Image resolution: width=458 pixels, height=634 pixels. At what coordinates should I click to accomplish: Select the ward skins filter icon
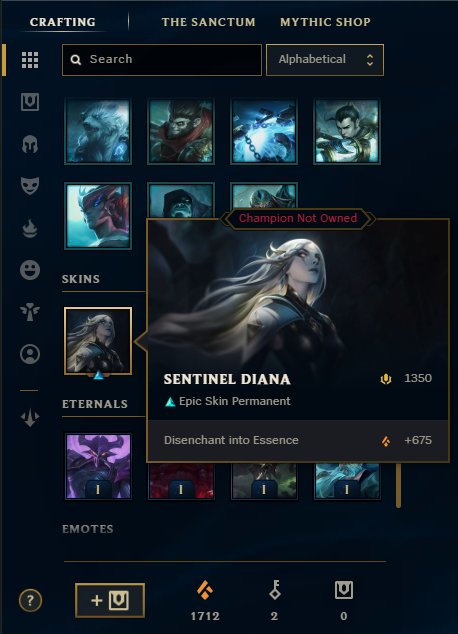tap(30, 312)
